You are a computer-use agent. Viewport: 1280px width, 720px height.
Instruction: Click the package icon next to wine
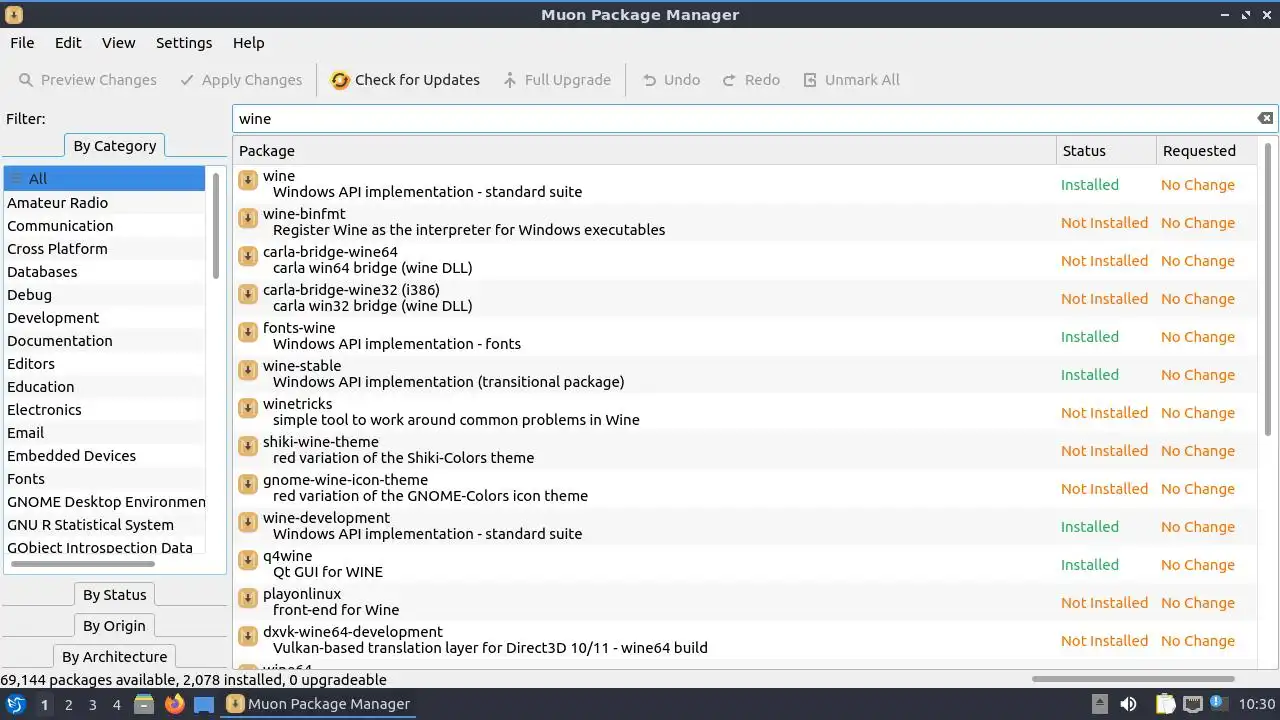click(248, 181)
